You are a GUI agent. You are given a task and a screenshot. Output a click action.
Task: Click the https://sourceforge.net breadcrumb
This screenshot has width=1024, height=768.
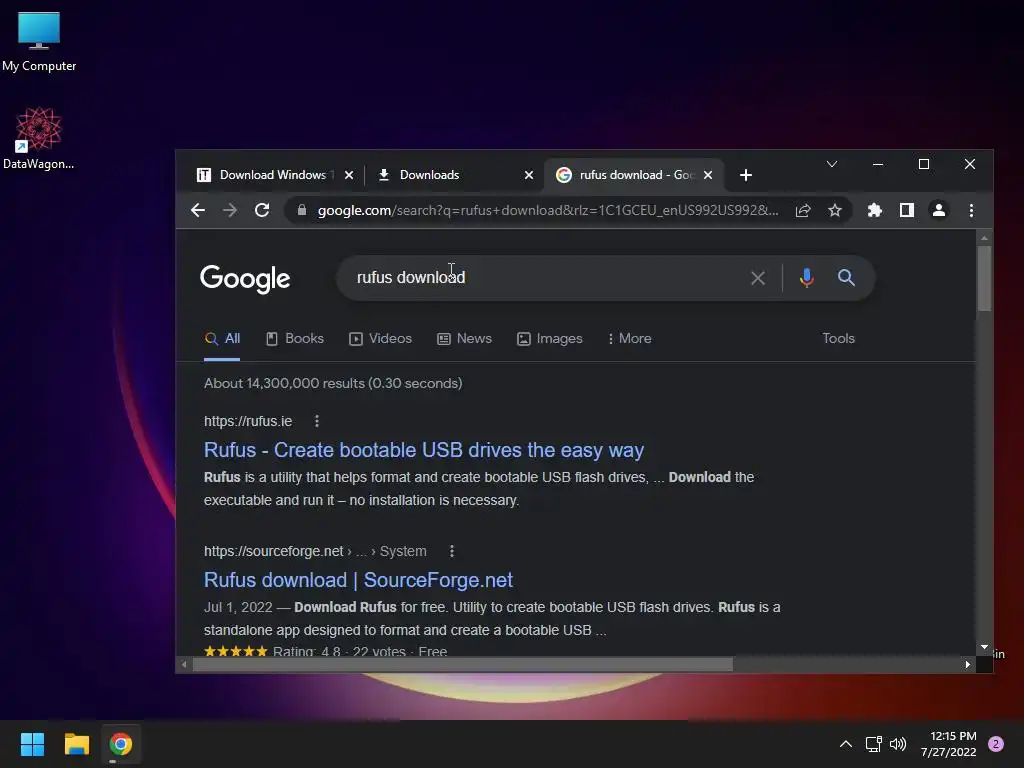pos(315,551)
